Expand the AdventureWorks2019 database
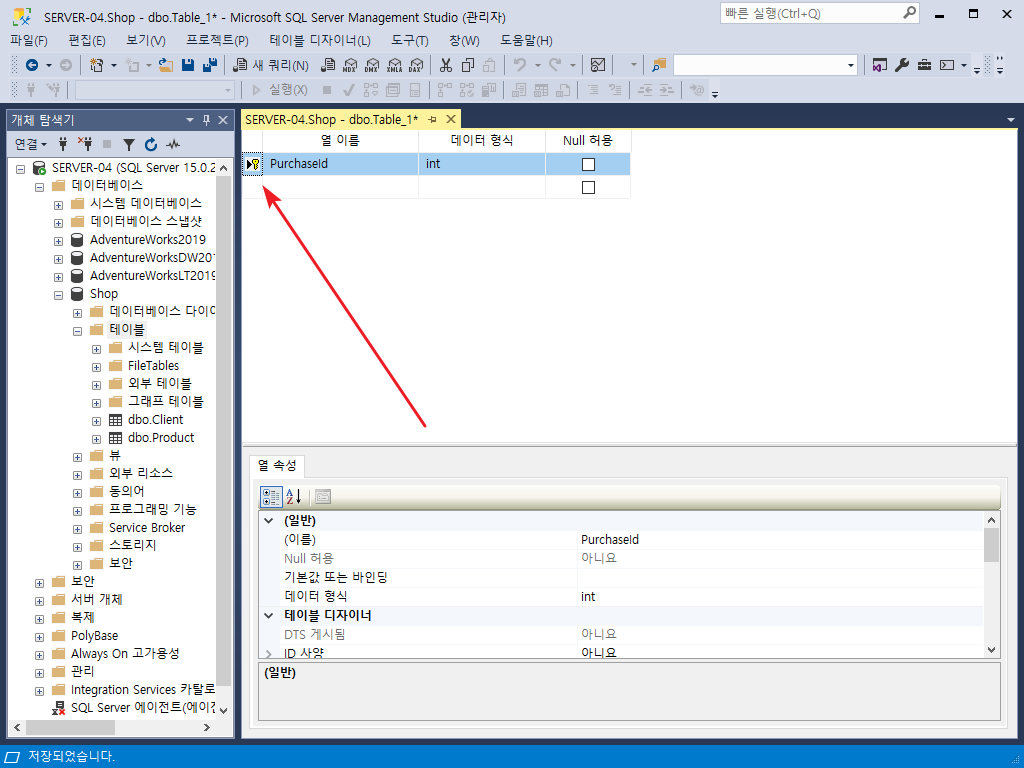Screen dimensions: 1024x768 point(58,240)
